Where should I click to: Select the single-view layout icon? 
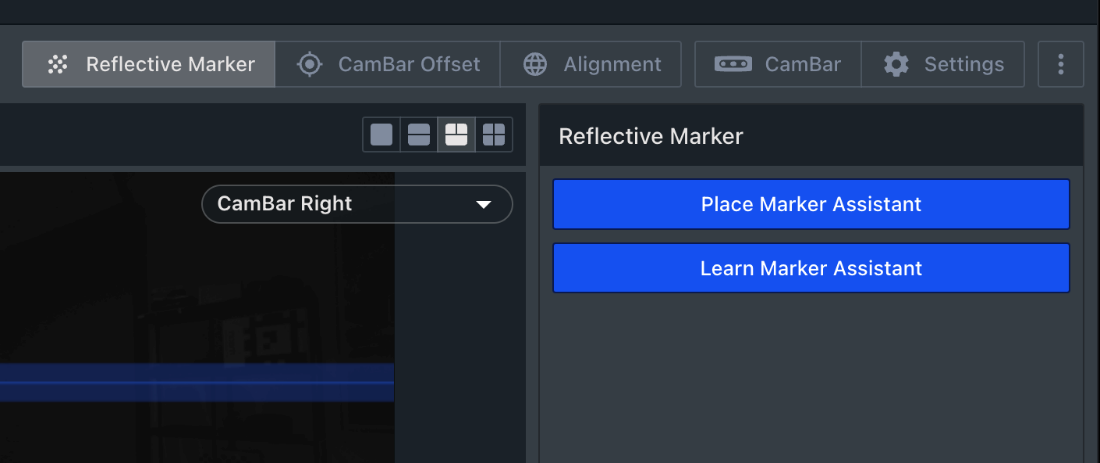[382, 135]
